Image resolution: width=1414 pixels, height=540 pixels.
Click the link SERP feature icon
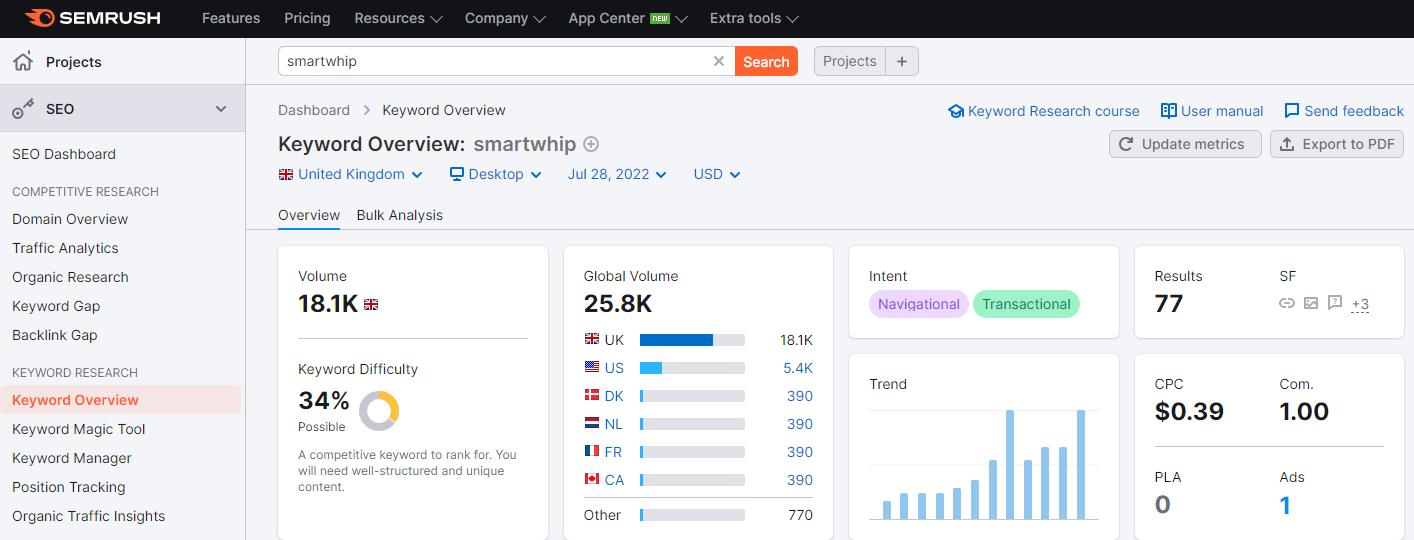[1287, 303]
